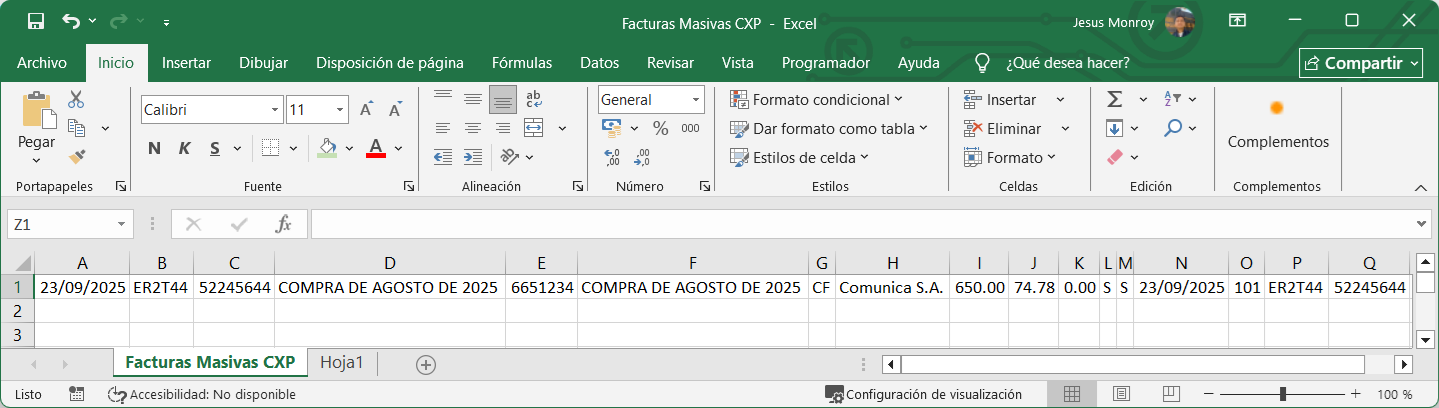
Task: Click the Format Painter brush icon
Action: 76,156
